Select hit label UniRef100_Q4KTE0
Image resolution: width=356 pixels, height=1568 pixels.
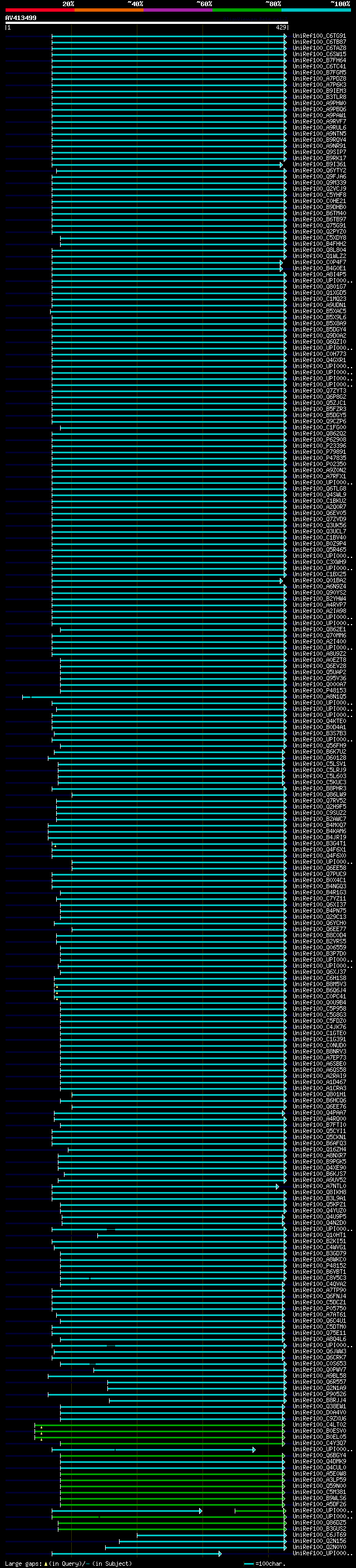[x=319, y=721]
